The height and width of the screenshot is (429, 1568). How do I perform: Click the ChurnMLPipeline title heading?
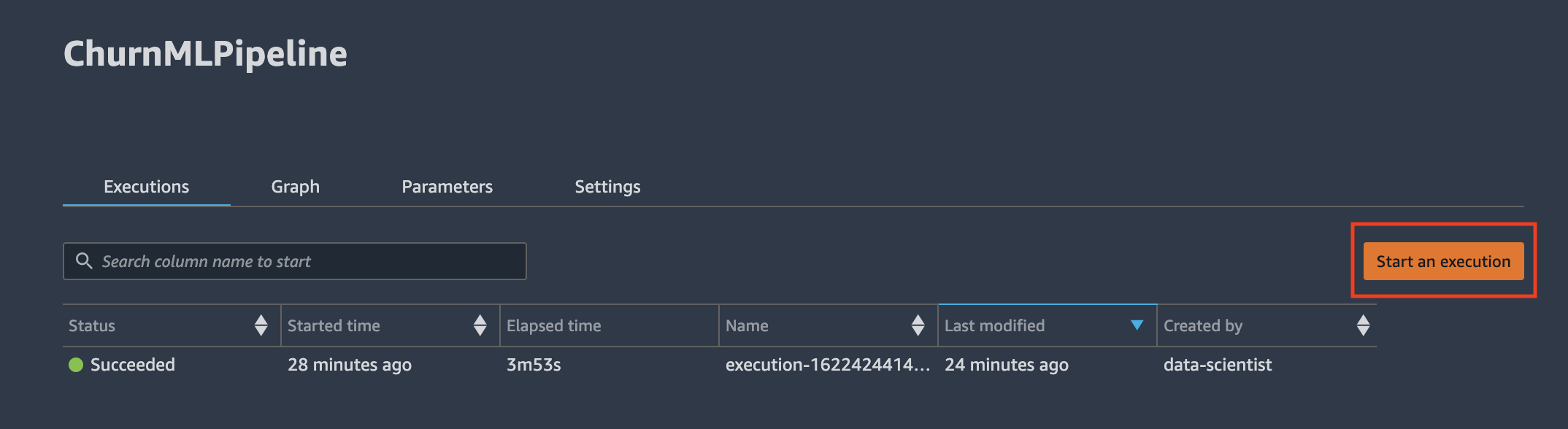click(205, 53)
